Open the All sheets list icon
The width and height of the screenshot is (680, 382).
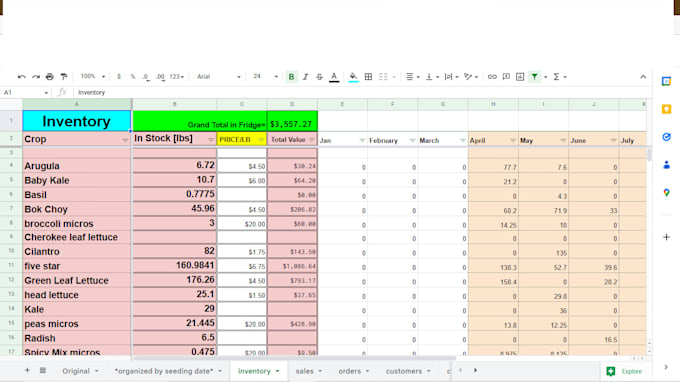[x=42, y=370]
